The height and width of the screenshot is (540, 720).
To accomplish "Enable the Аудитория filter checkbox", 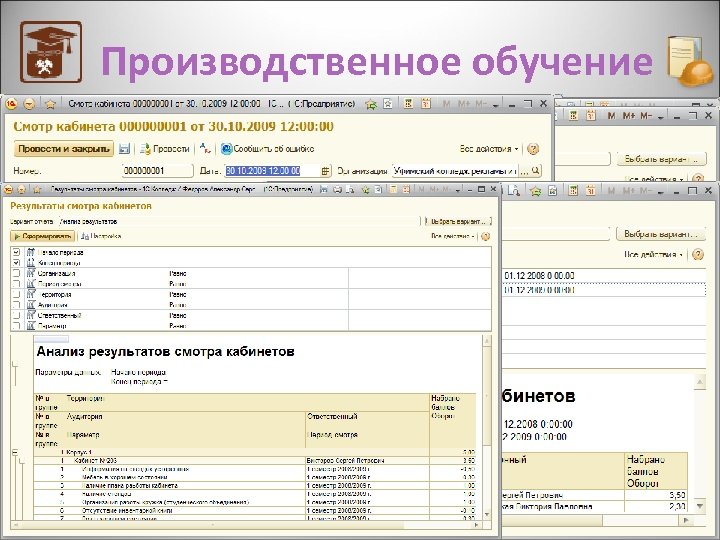I will [x=17, y=305].
